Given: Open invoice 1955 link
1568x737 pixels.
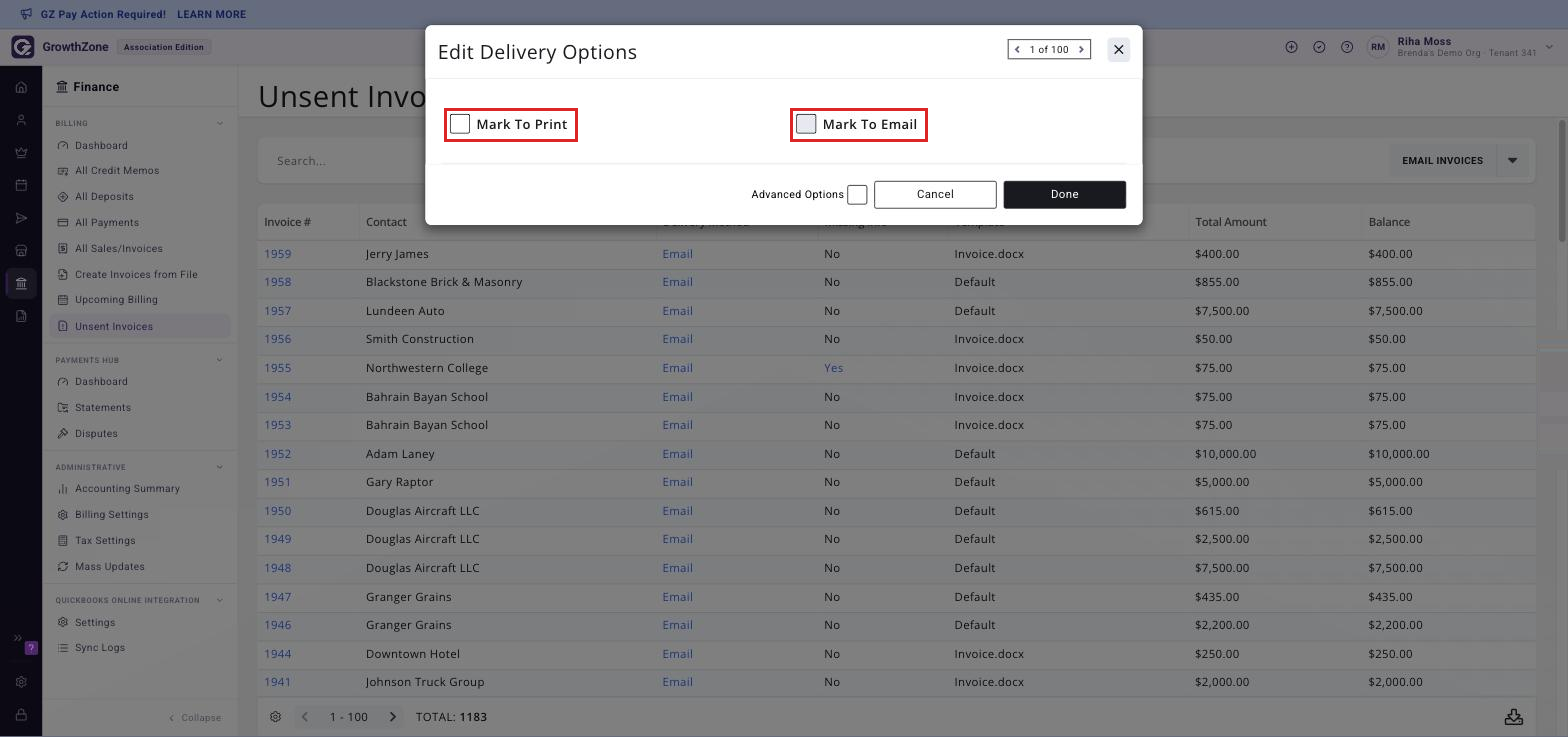Looking at the screenshot, I should point(277,368).
